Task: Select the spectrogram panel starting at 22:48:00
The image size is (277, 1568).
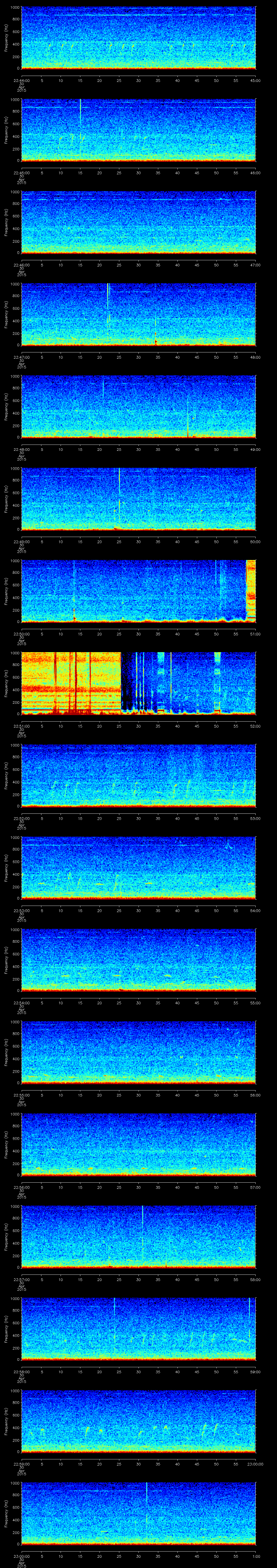Action: coord(138,407)
